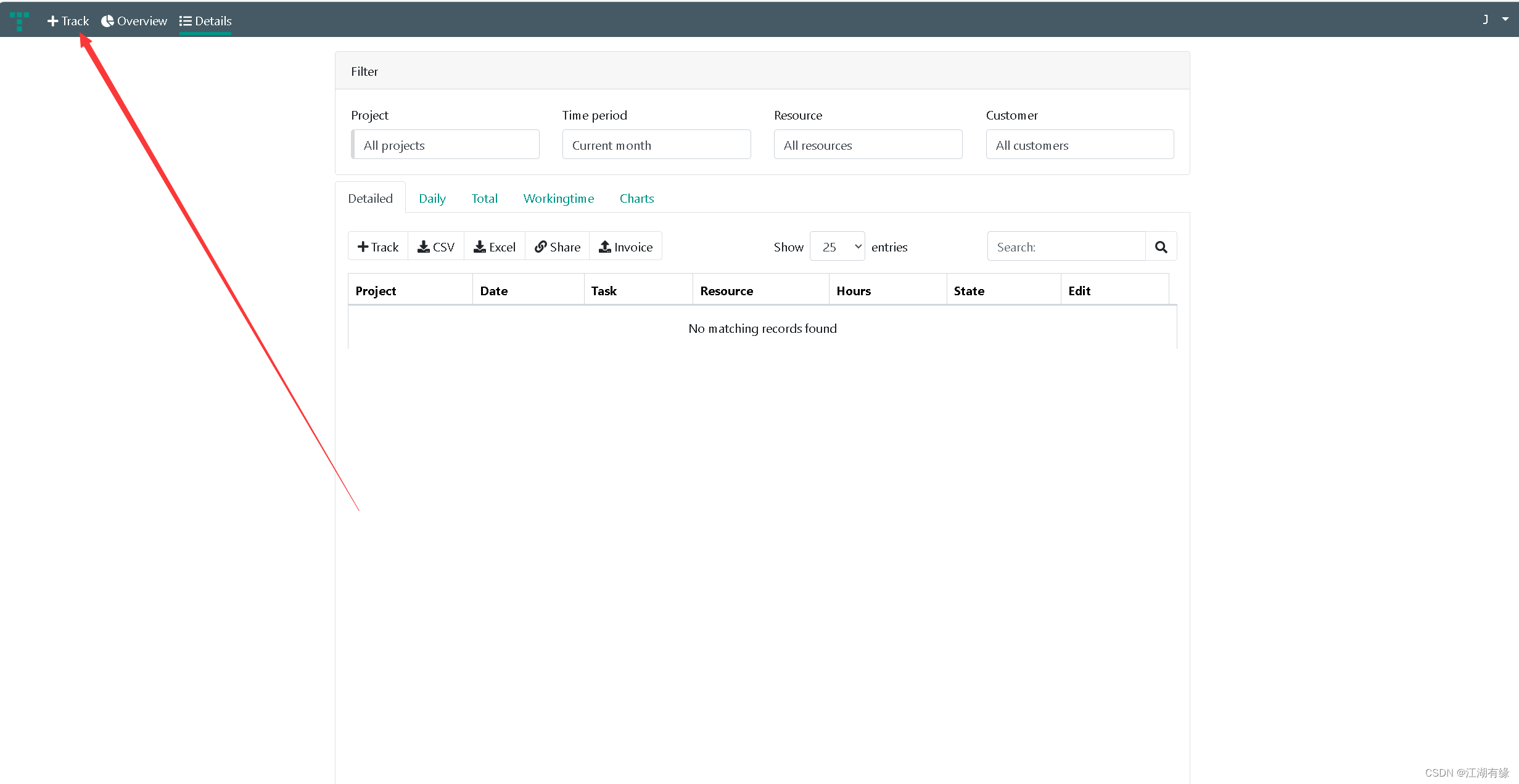Sort by State column header

pyautogui.click(x=1004, y=290)
